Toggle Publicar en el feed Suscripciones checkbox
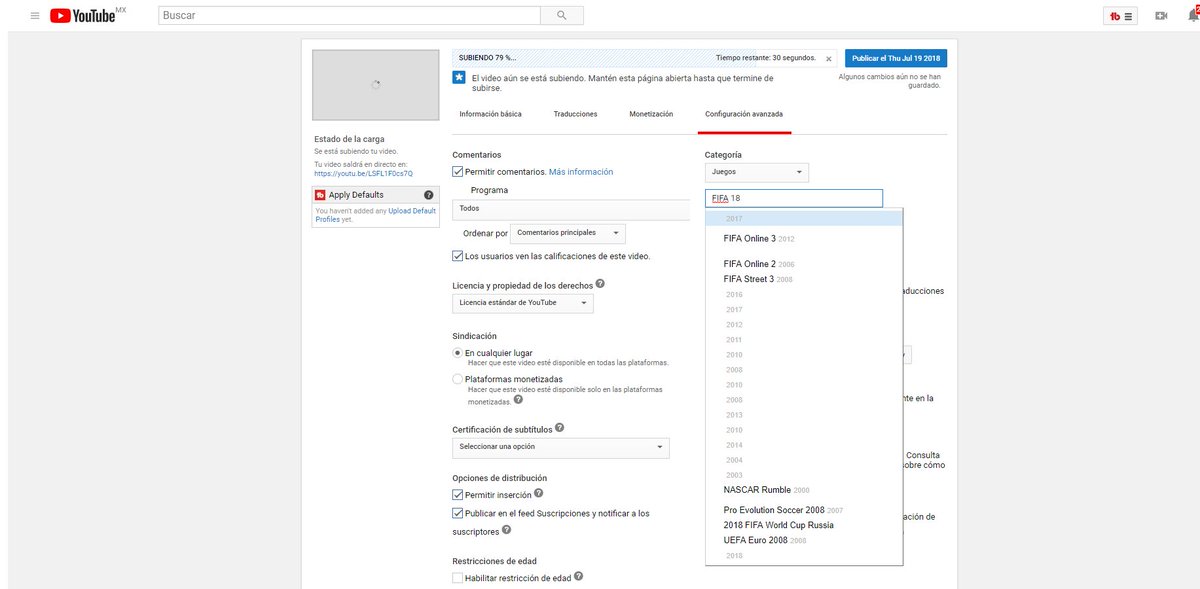Screen dimensions: 1200x589 click(x=458, y=514)
